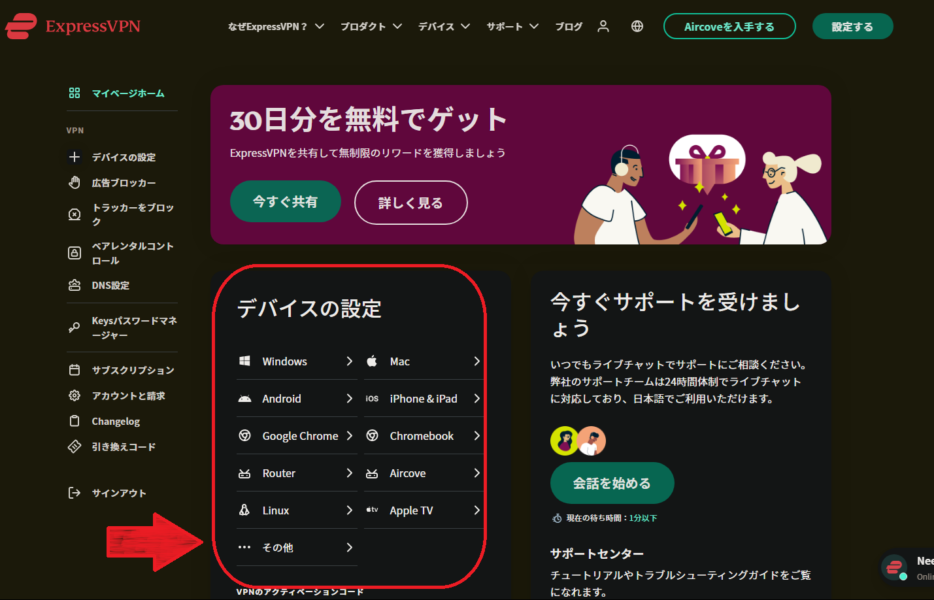Expand the デバイス dropdown menu
Screen dimensions: 934x600
(444, 26)
